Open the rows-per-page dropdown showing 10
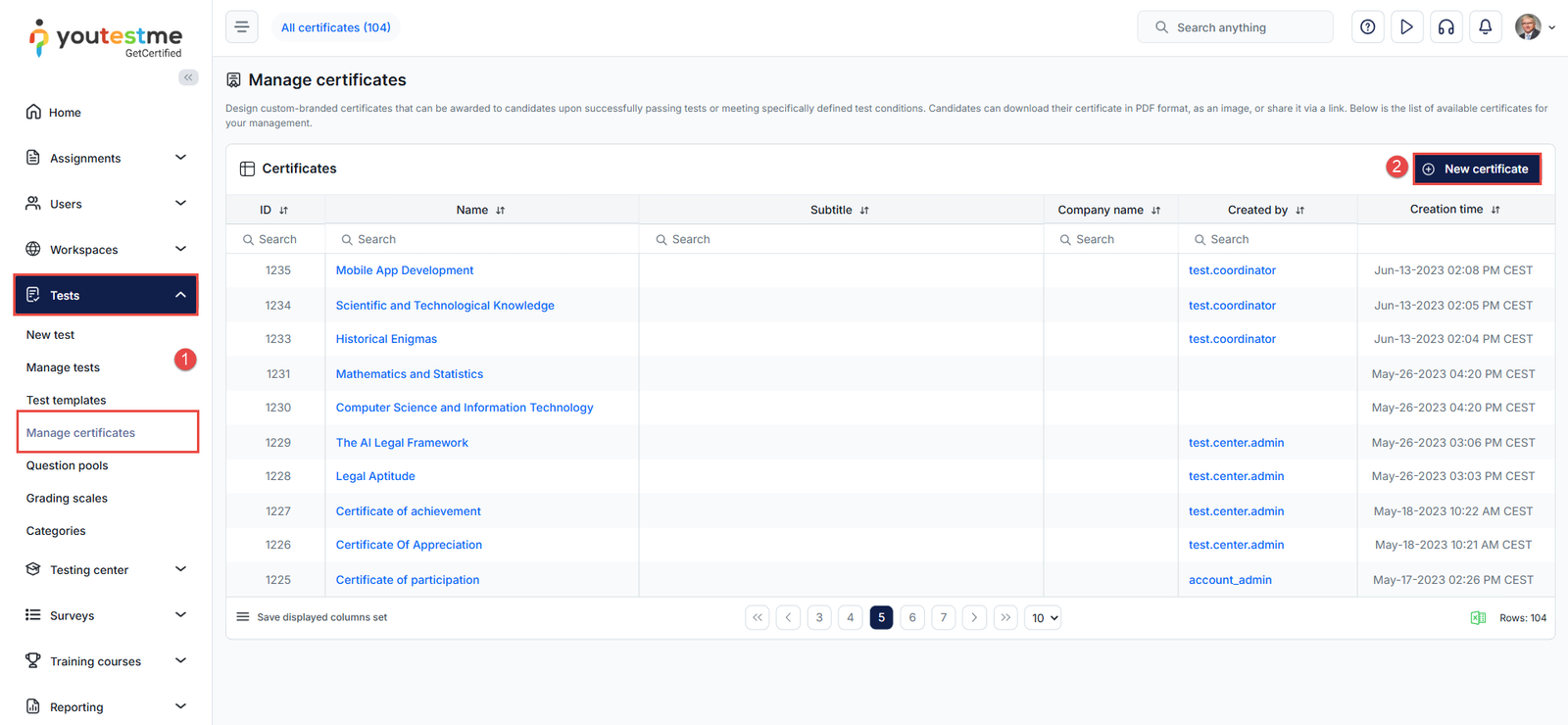This screenshot has width=1568, height=725. click(1043, 618)
